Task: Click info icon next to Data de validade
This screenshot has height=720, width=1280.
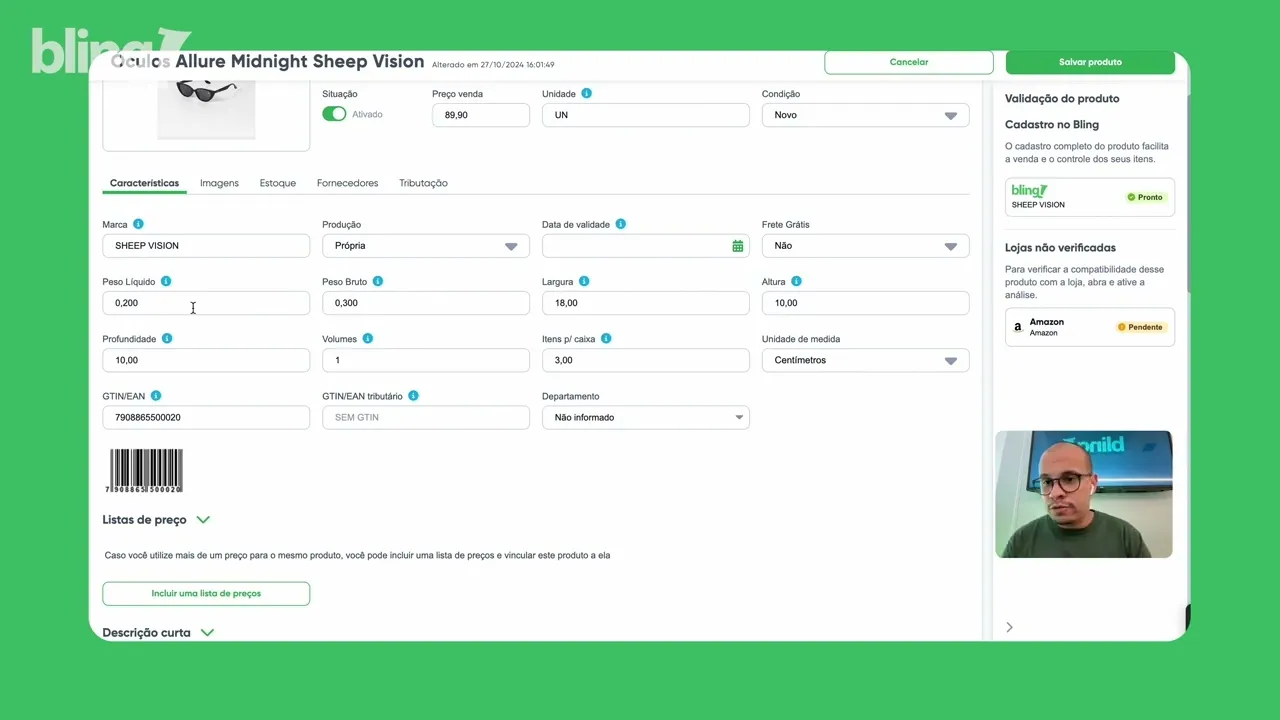Action: (621, 224)
